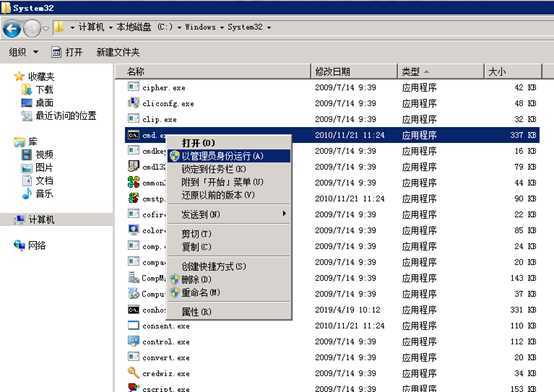
Task: Click the convert.exe file icon
Action: 134,357
